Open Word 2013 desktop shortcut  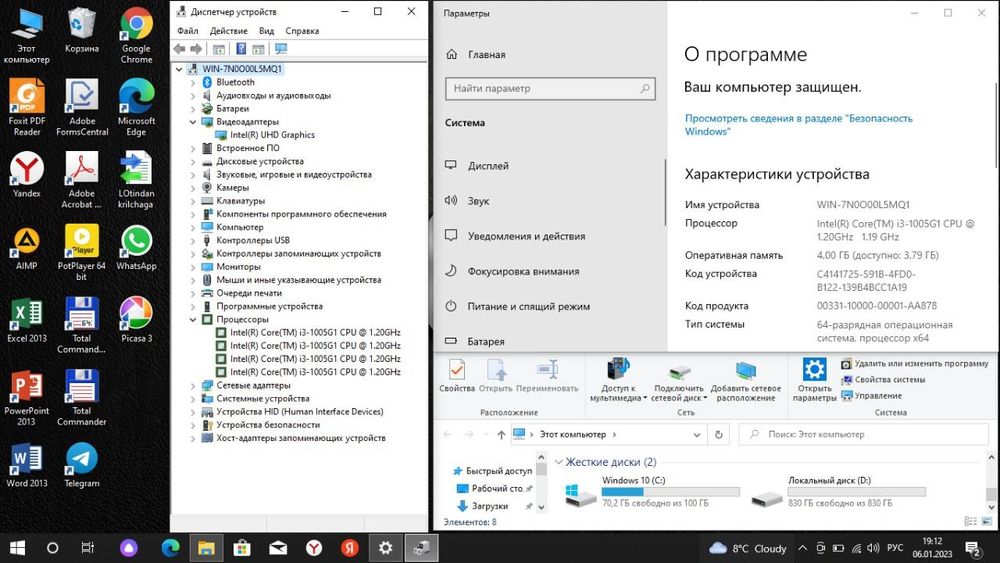(27, 465)
